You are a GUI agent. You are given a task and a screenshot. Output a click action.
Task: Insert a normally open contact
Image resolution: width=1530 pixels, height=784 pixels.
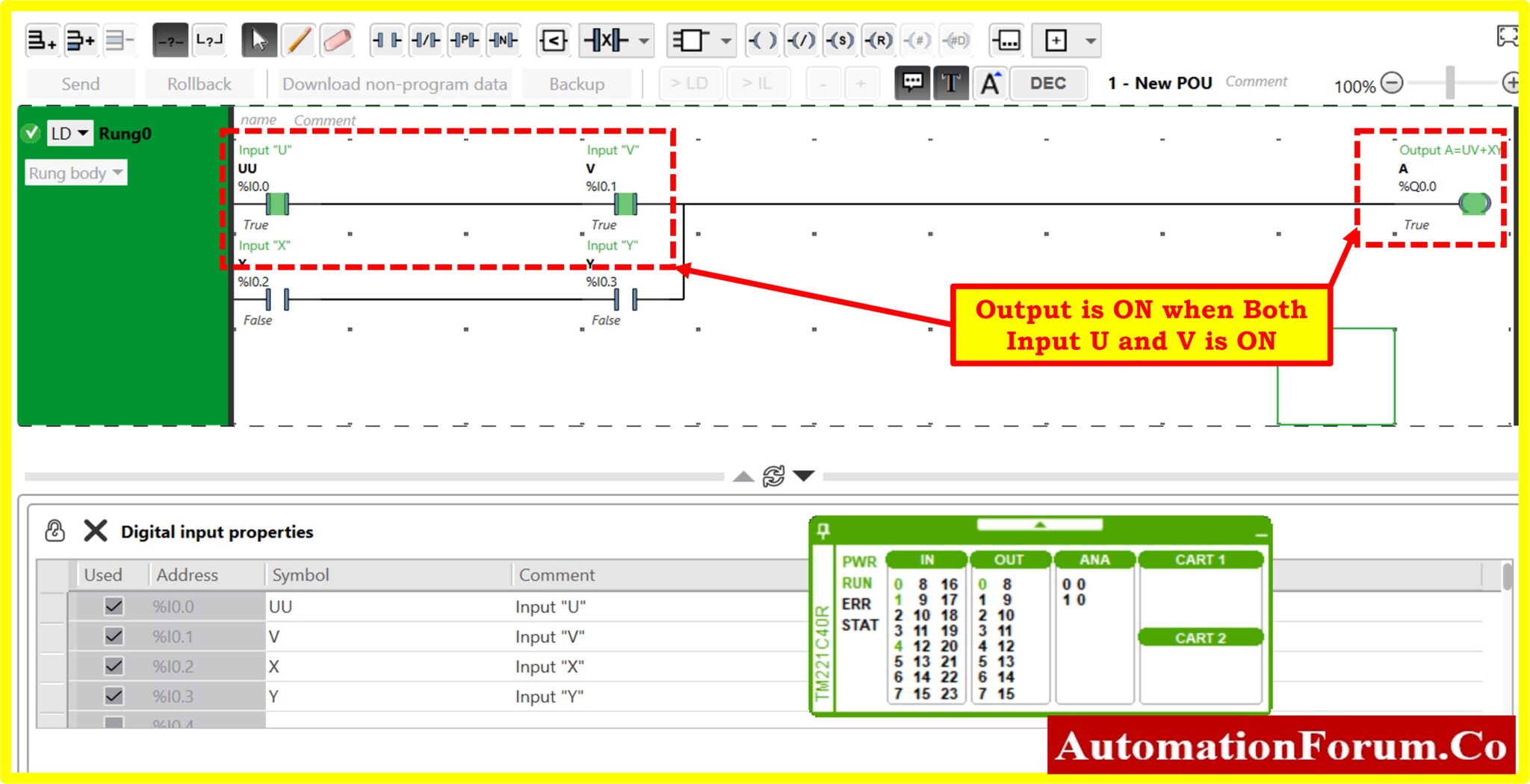pos(387,41)
